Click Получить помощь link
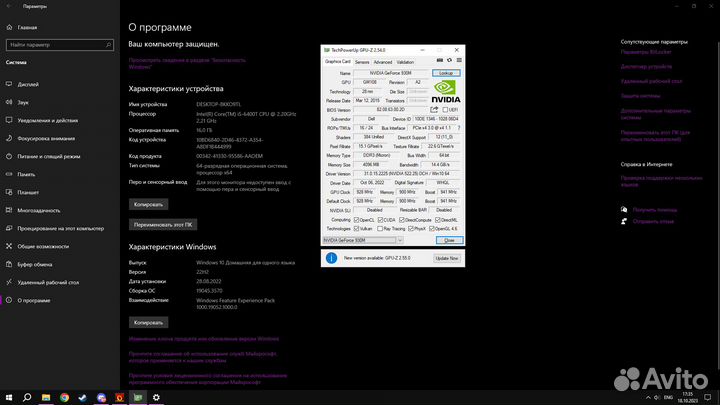 (x=655, y=210)
